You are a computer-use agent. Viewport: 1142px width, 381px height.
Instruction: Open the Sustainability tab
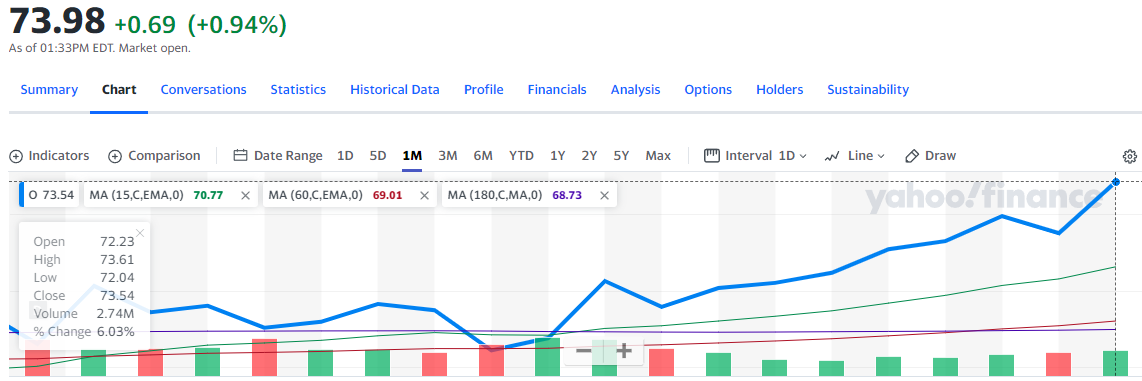867,90
